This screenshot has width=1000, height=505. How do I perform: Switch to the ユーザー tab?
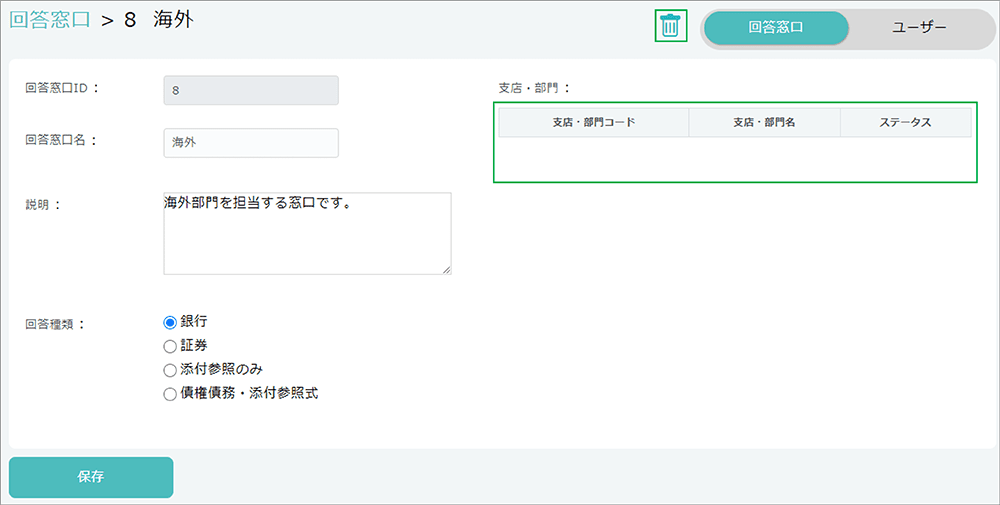tap(918, 28)
